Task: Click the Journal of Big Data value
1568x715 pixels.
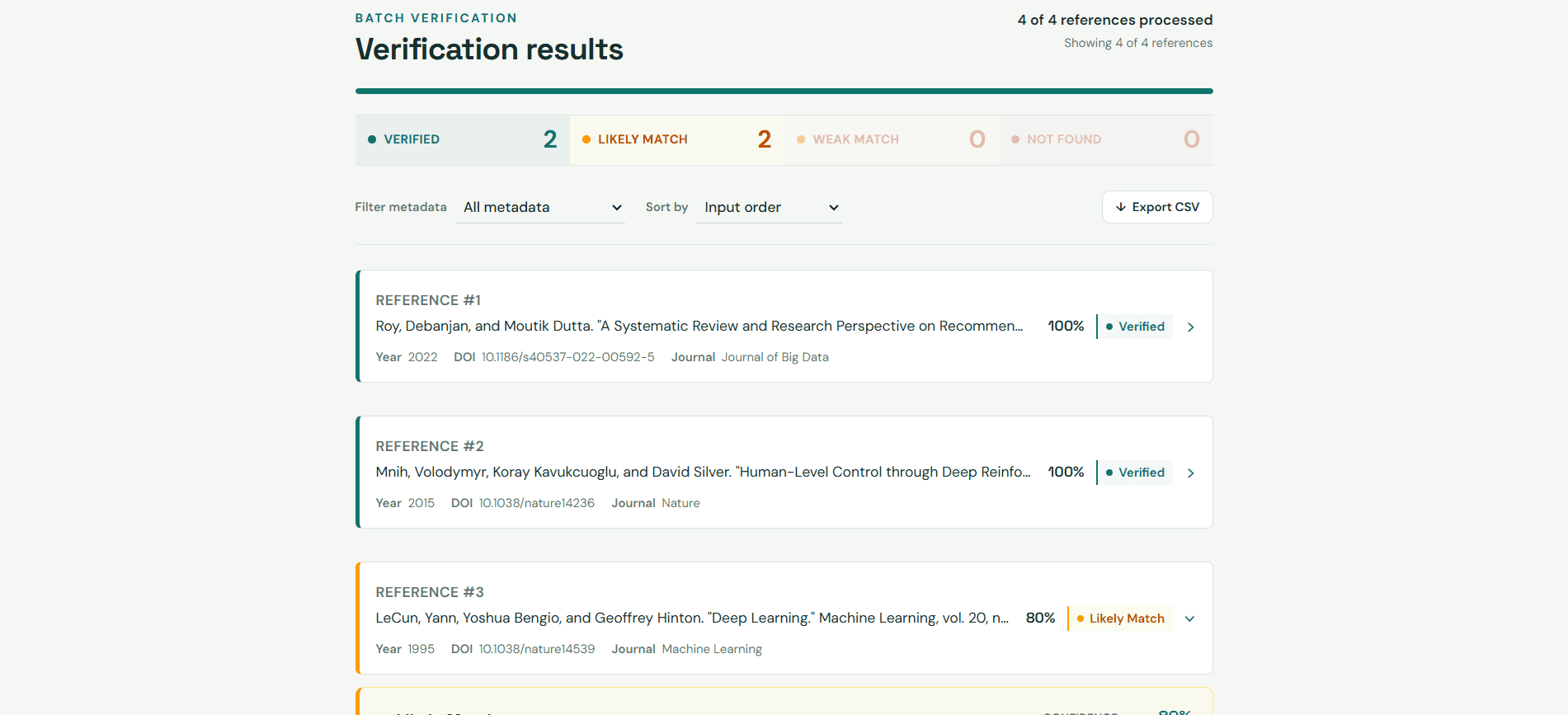Action: click(x=775, y=357)
